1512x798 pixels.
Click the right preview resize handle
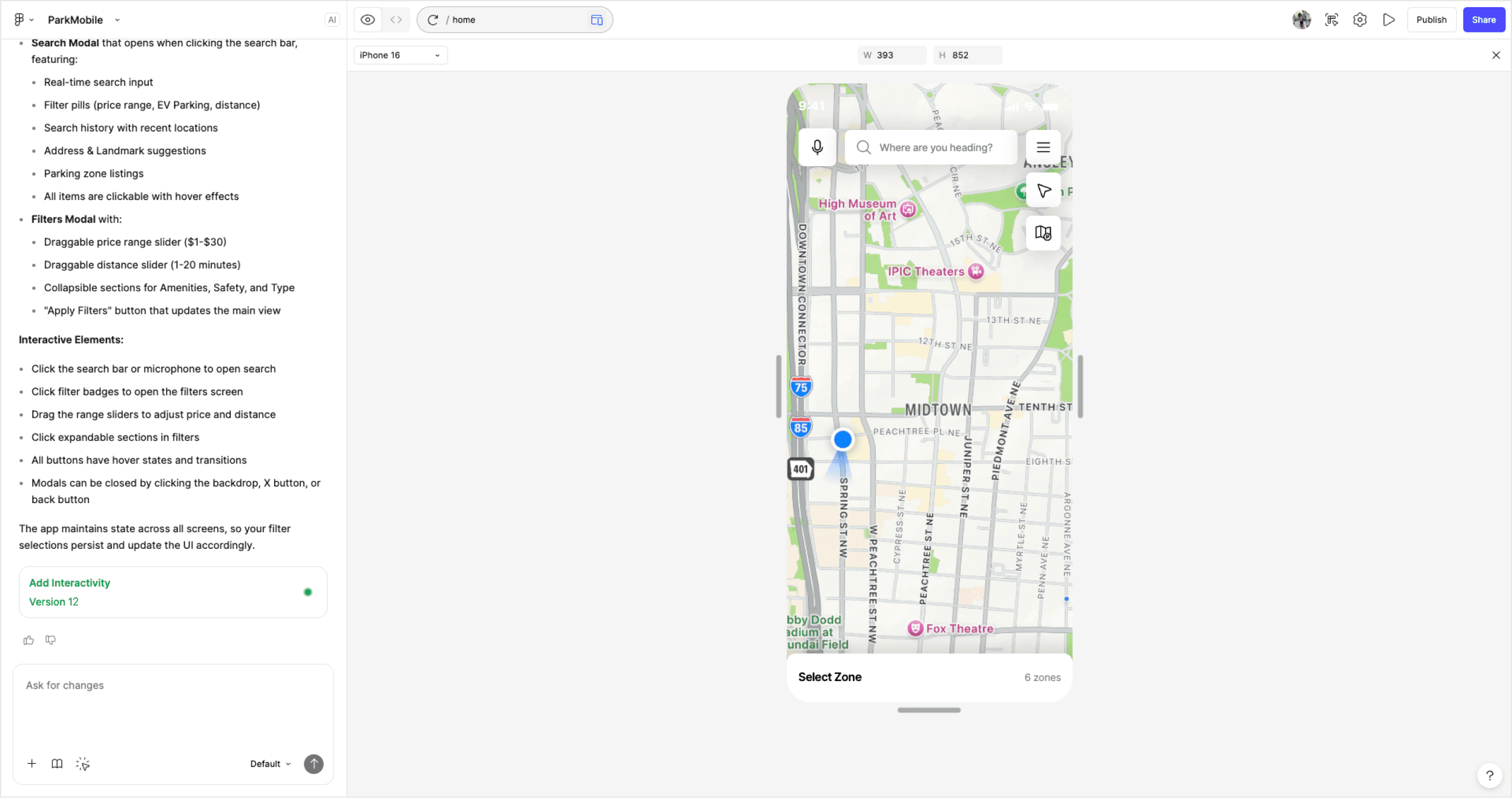click(x=1080, y=386)
